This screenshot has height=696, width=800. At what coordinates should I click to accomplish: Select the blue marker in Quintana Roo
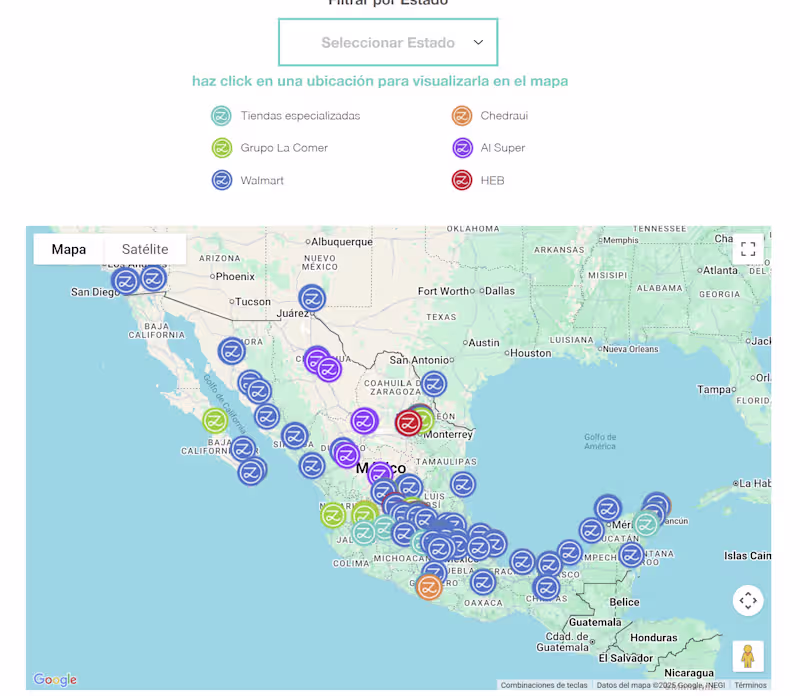[x=631, y=555]
